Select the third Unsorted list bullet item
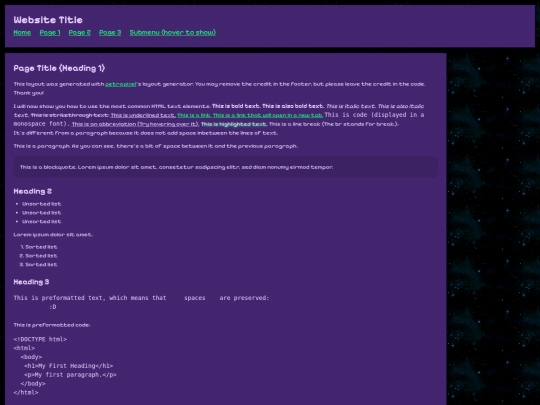This screenshot has width=540, height=405. click(x=42, y=221)
